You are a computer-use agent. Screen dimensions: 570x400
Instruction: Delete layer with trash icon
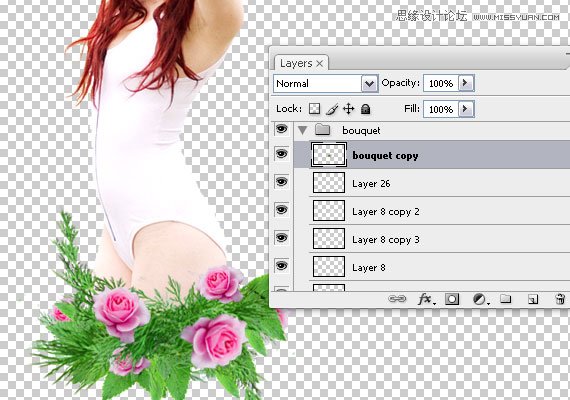560,299
